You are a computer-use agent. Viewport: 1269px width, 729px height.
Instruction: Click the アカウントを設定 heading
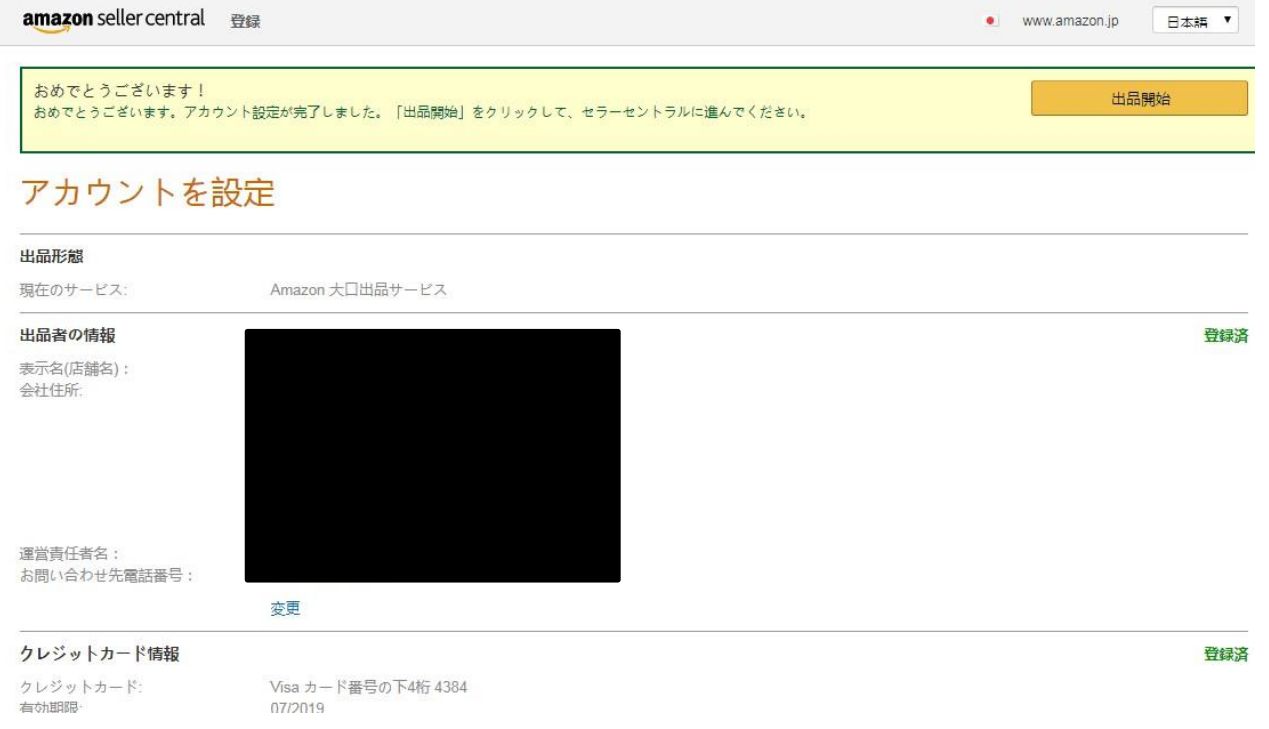[147, 193]
